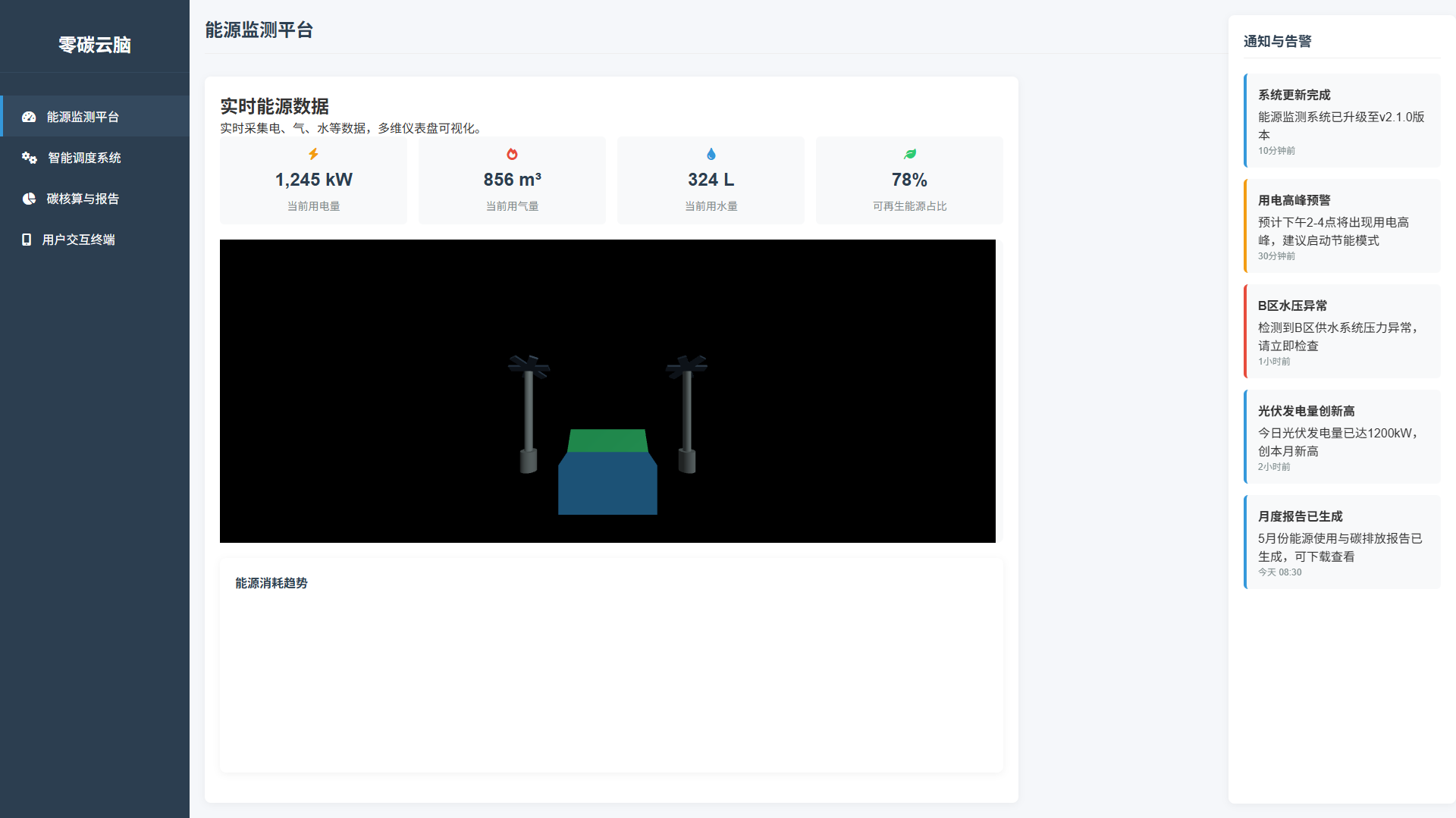Open the 用电高峰预警 alert card
Viewport: 1456px width, 818px height.
click(1341, 226)
